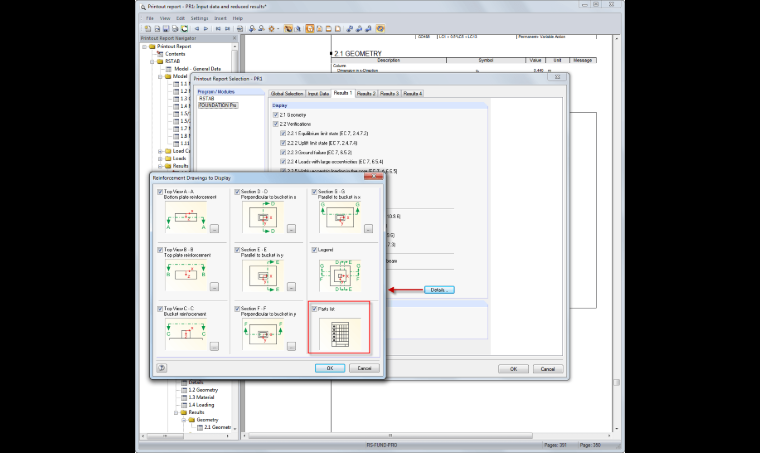Screen dimensions: 760x453
Task: Click the highlighted orange page view icon
Action: tap(310, 29)
